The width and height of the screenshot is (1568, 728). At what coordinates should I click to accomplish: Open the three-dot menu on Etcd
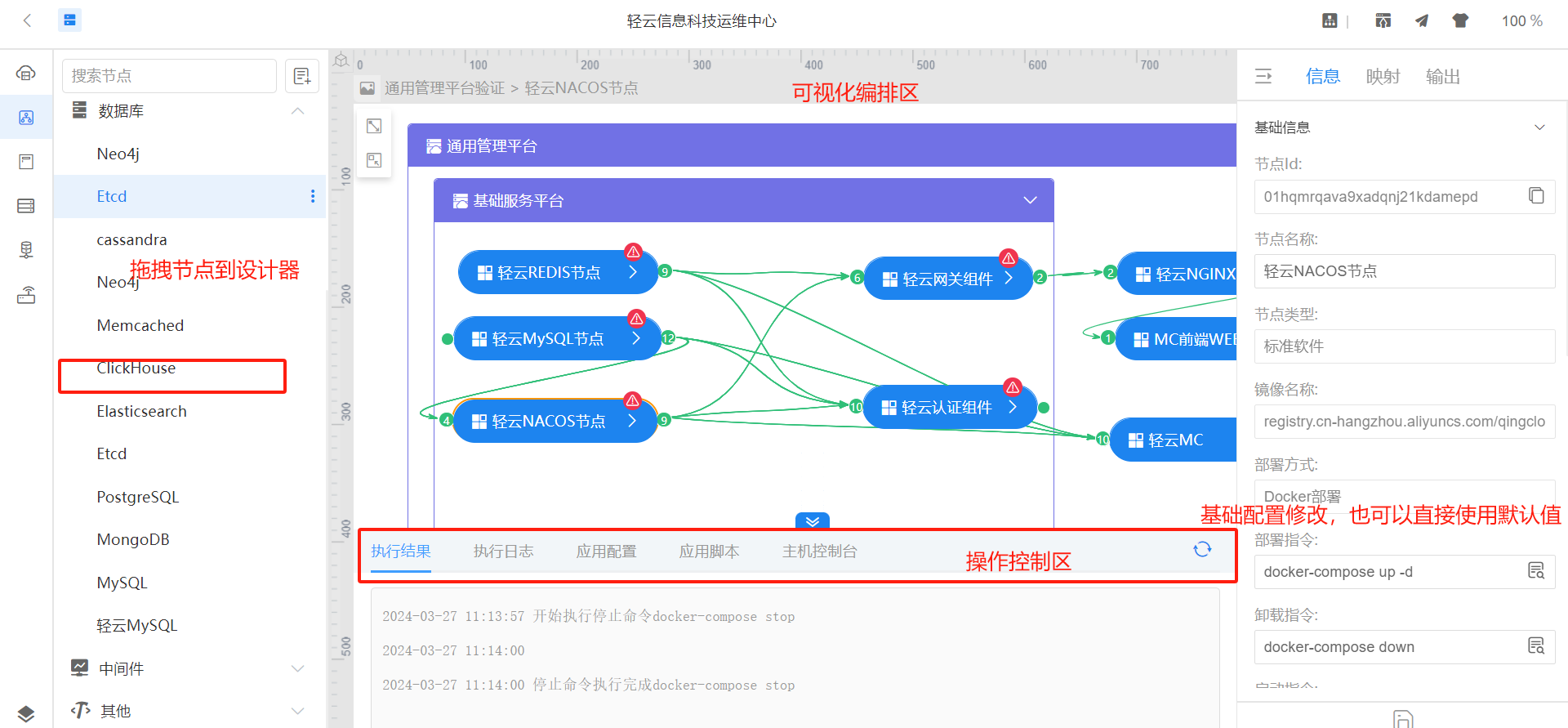coord(313,196)
